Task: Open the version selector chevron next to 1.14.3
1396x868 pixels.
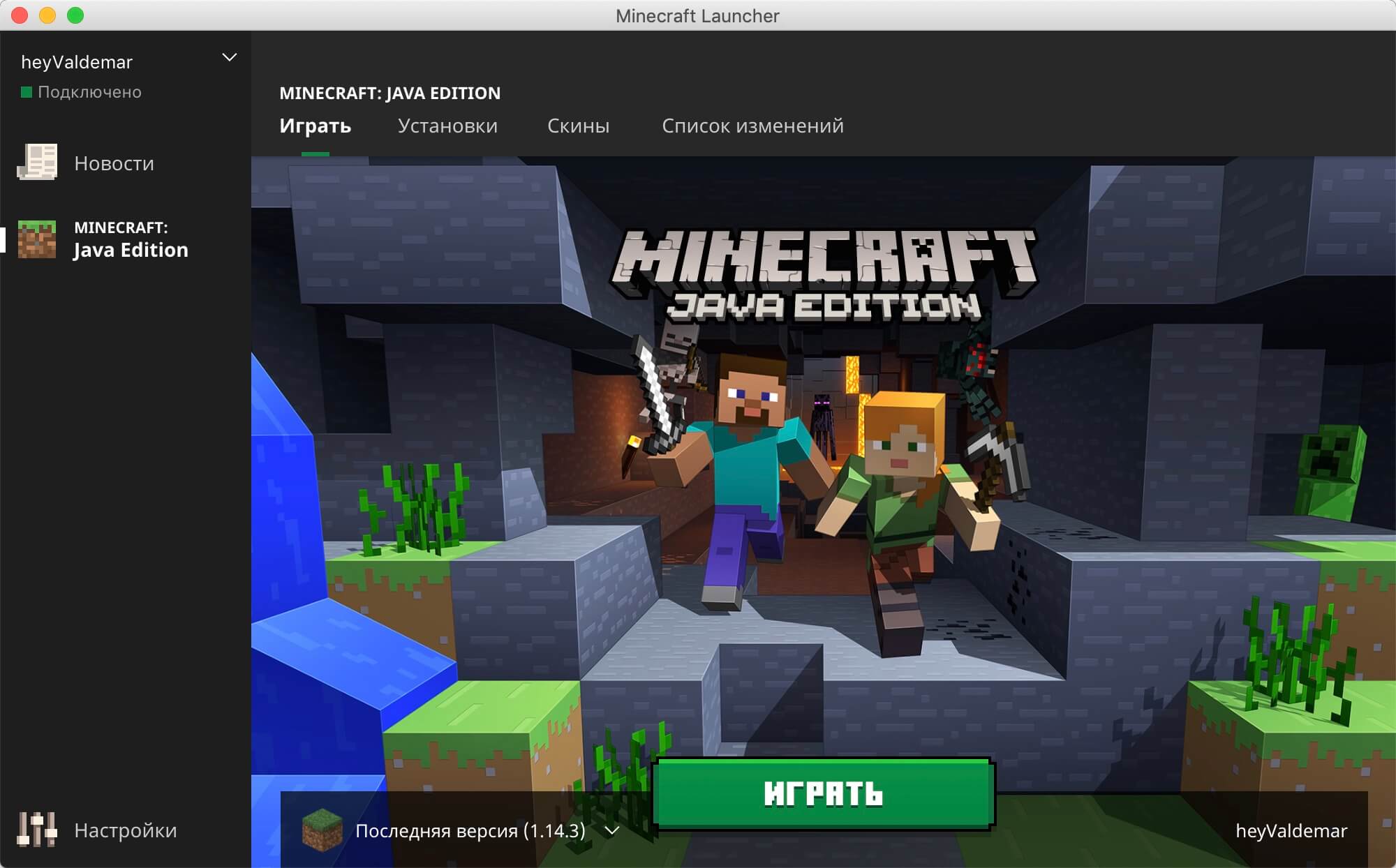Action: click(x=612, y=830)
